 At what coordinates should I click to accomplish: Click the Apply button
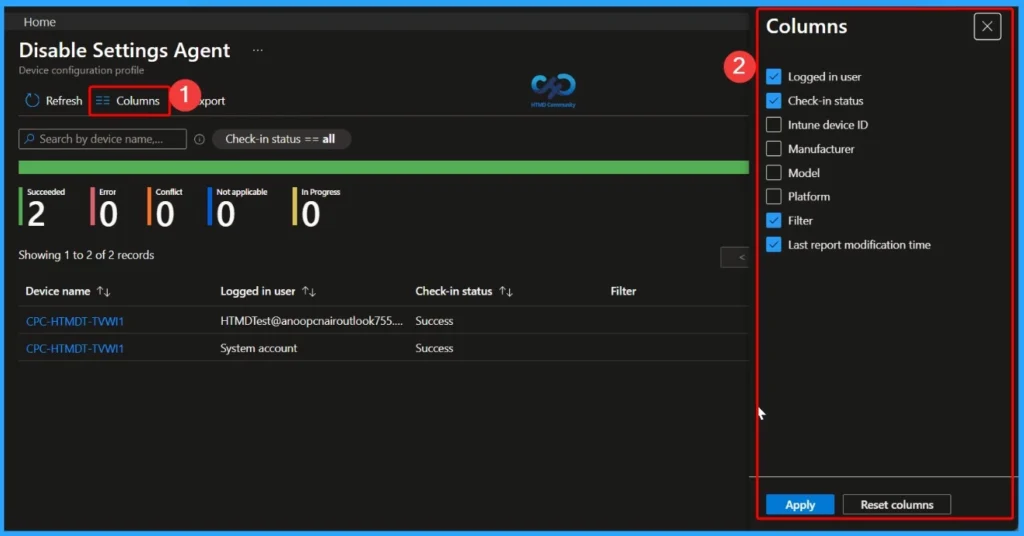(799, 505)
